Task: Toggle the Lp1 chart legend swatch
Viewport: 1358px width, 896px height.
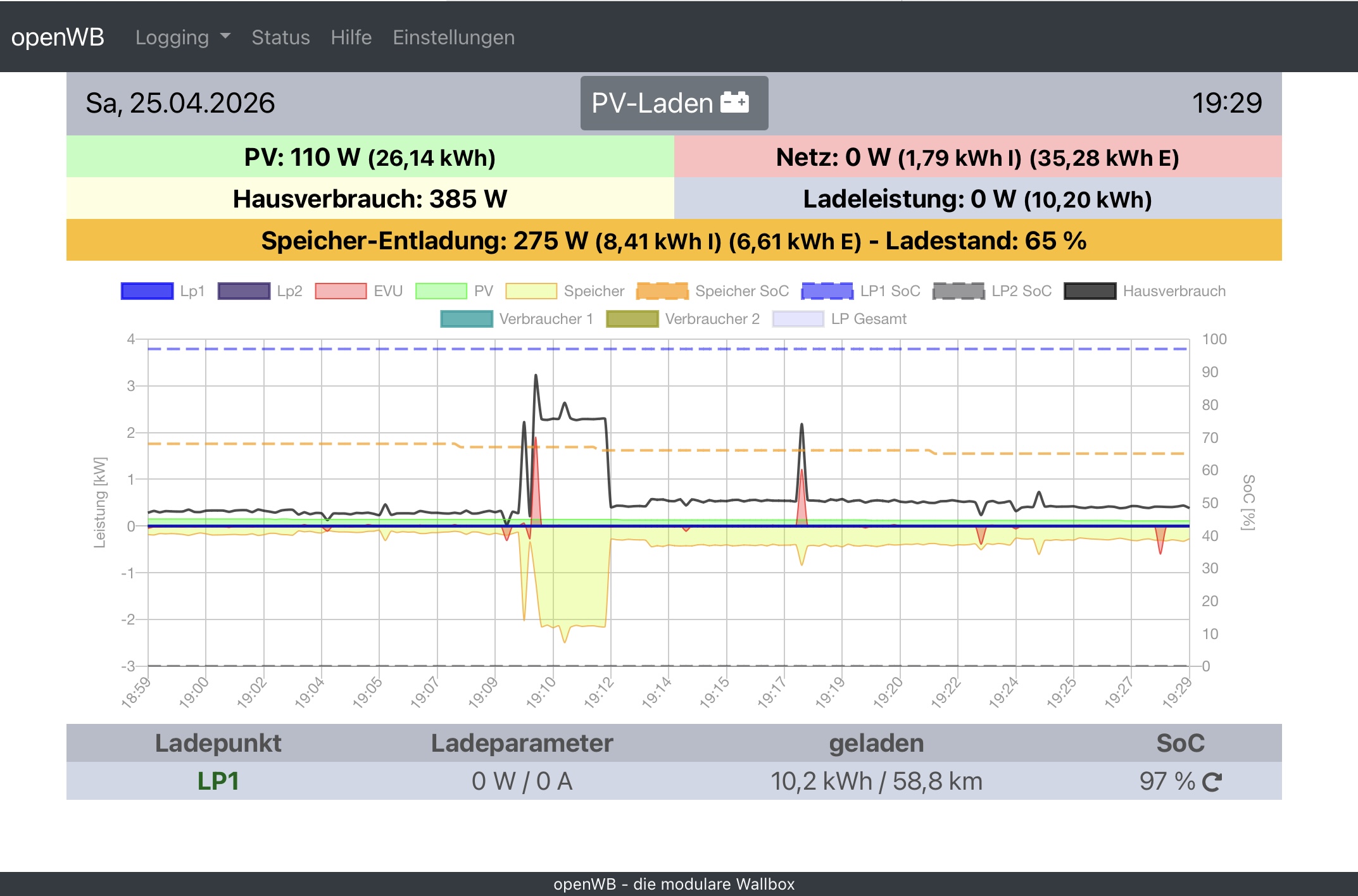Action: point(147,291)
